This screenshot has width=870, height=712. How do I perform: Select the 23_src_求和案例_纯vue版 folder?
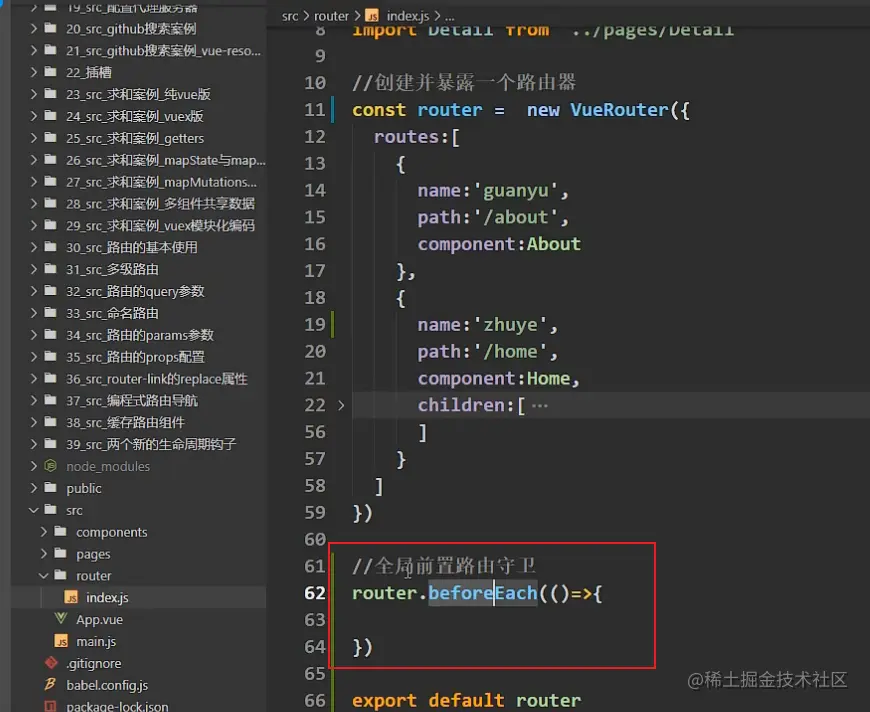tap(139, 94)
